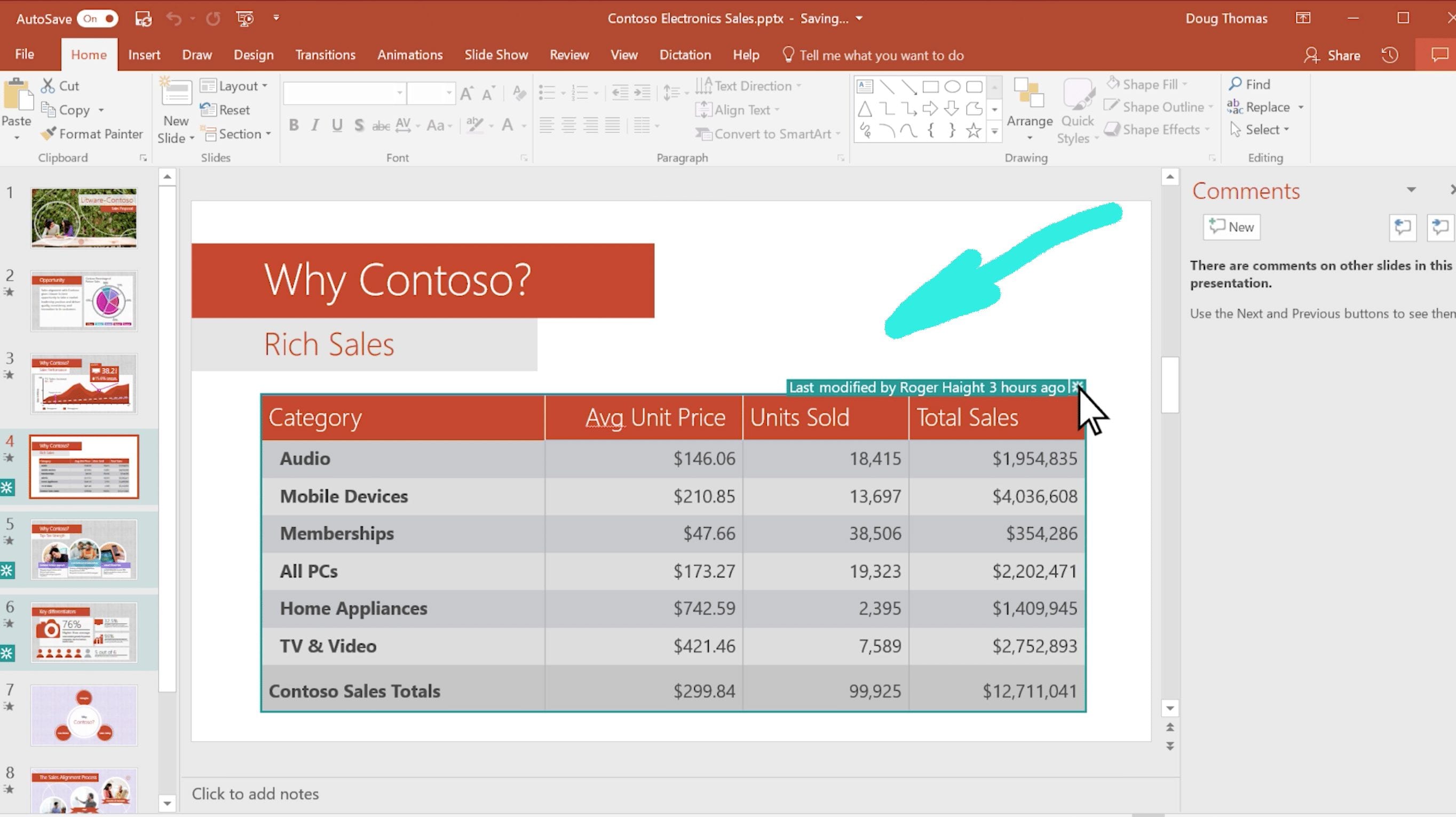The height and width of the screenshot is (817, 1456).
Task: Select the Oval shape in gallery
Action: [x=952, y=87]
